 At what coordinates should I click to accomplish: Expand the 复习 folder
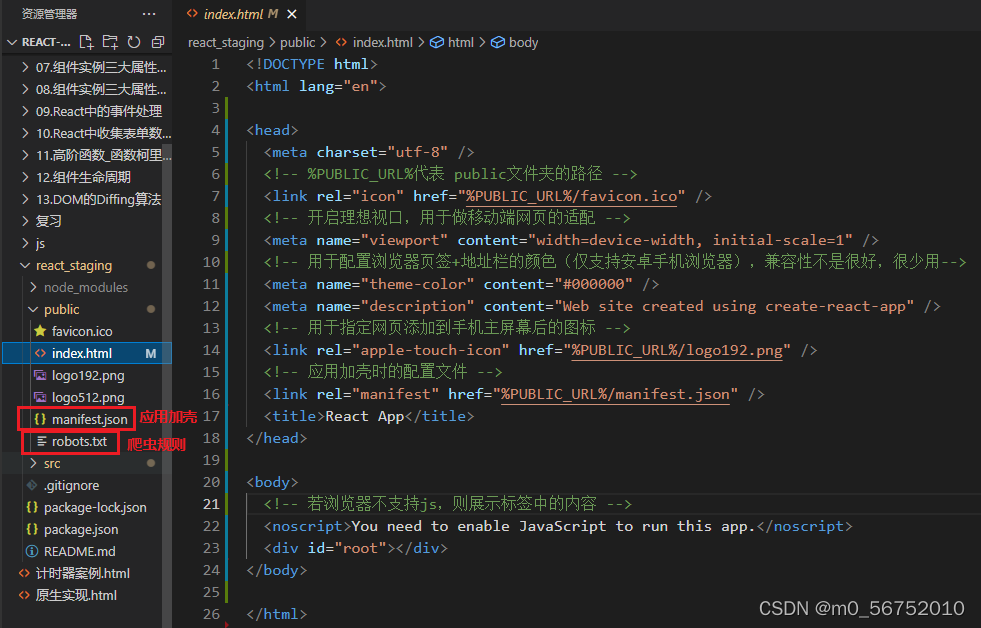pyautogui.click(x=25, y=221)
